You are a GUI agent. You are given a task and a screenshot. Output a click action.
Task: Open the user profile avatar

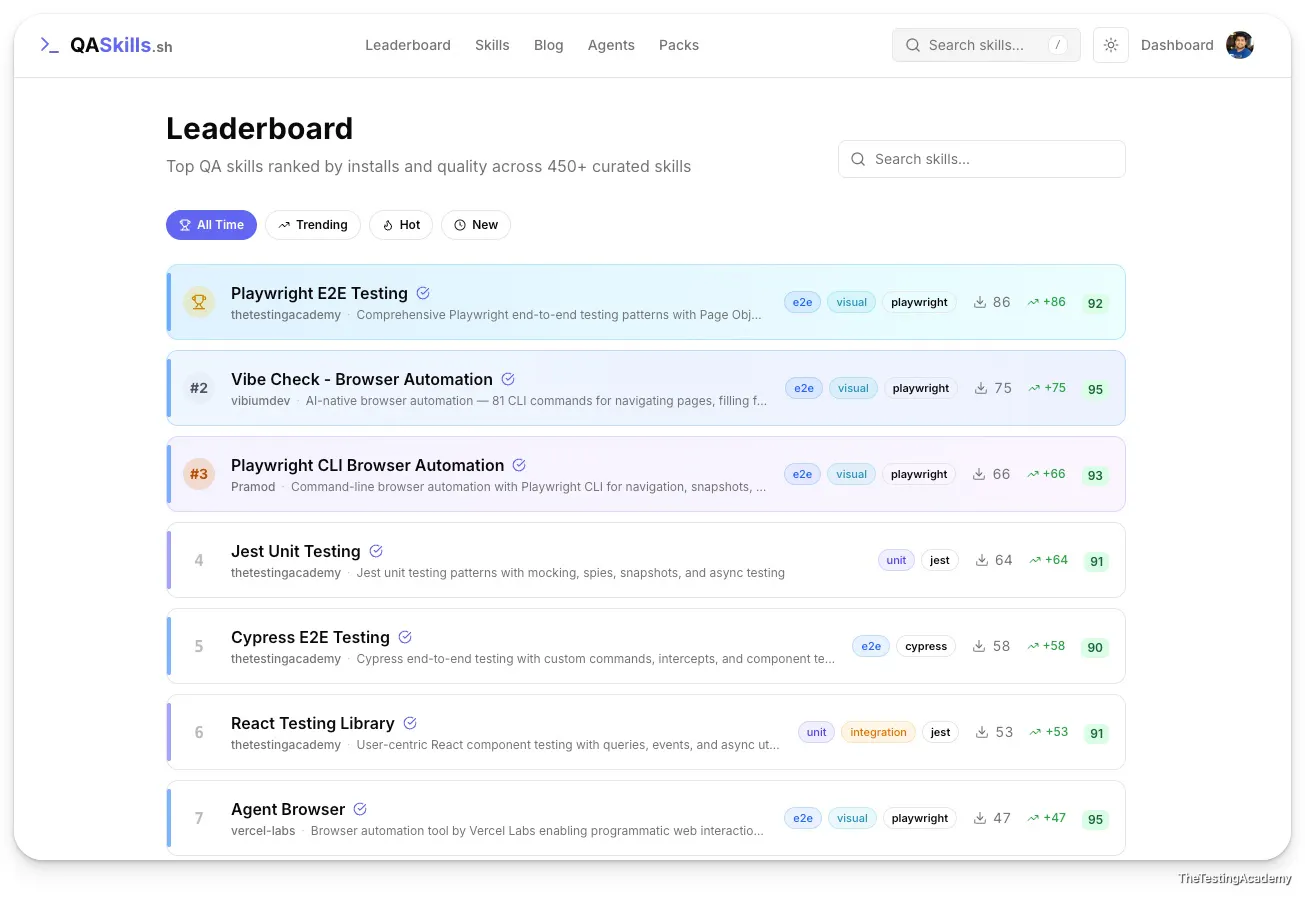[x=1240, y=45]
